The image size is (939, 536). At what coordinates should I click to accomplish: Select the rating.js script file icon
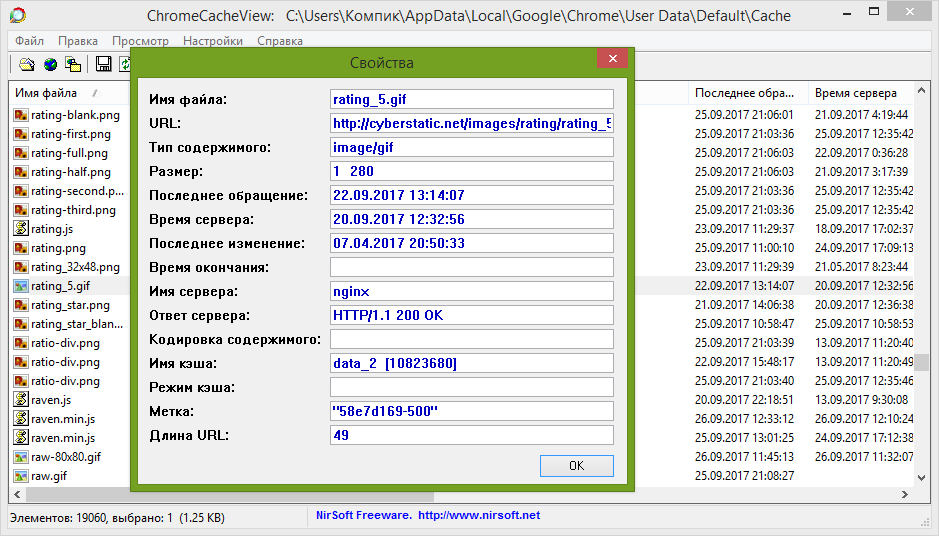(x=21, y=229)
